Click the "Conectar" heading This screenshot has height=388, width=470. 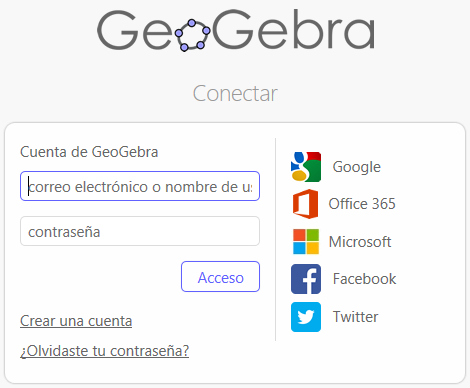point(235,93)
